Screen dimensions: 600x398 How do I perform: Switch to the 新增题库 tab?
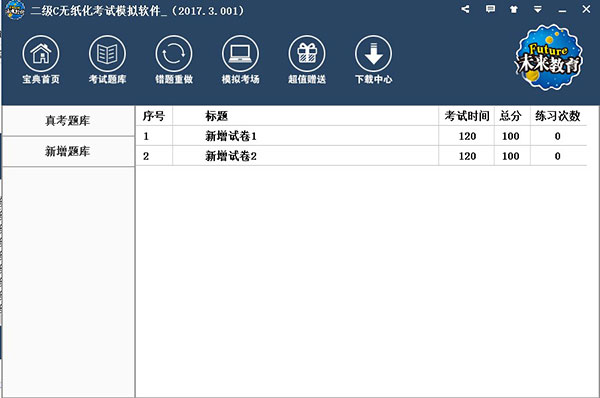point(68,152)
